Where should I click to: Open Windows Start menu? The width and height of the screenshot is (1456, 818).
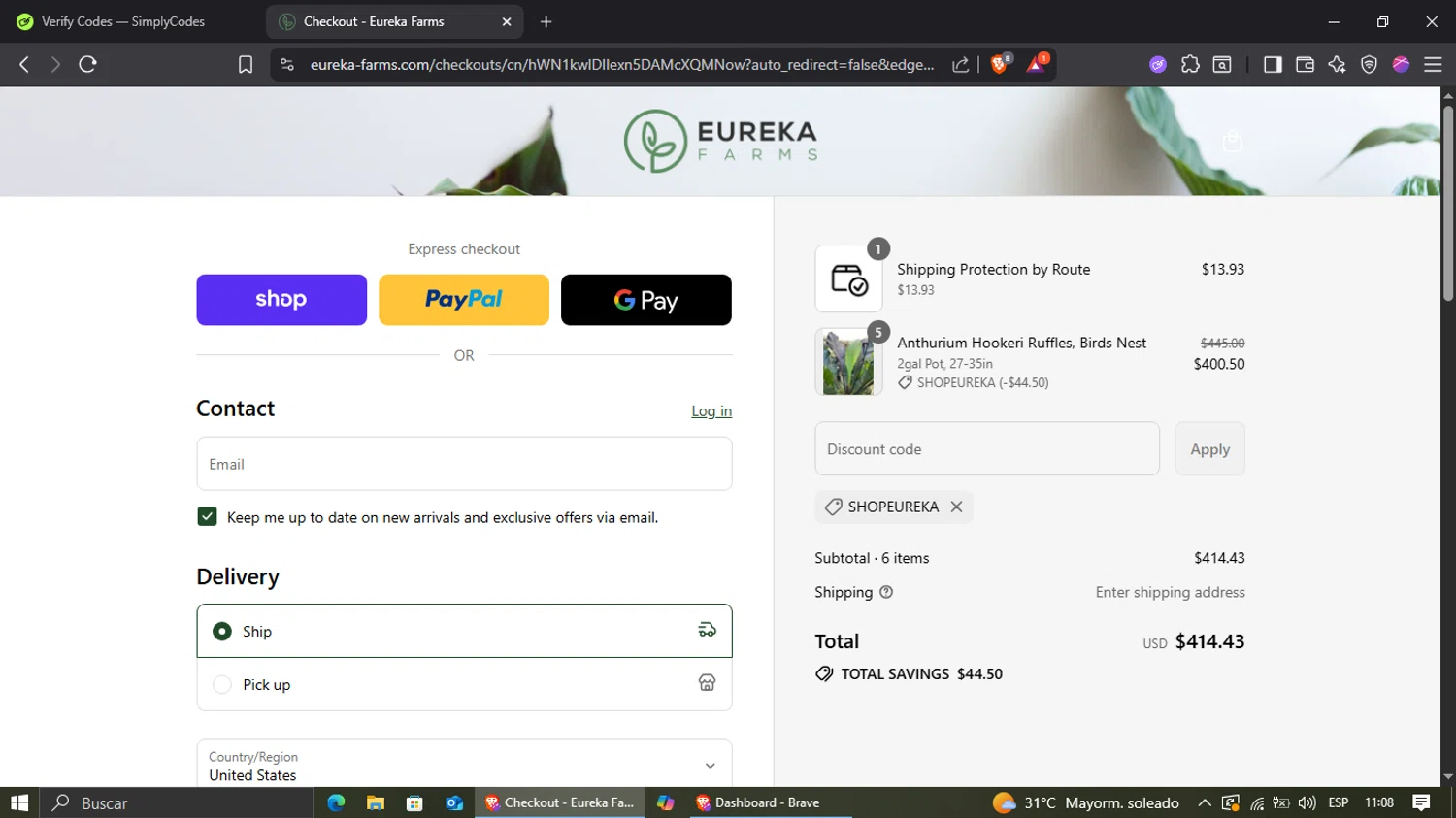coord(19,802)
